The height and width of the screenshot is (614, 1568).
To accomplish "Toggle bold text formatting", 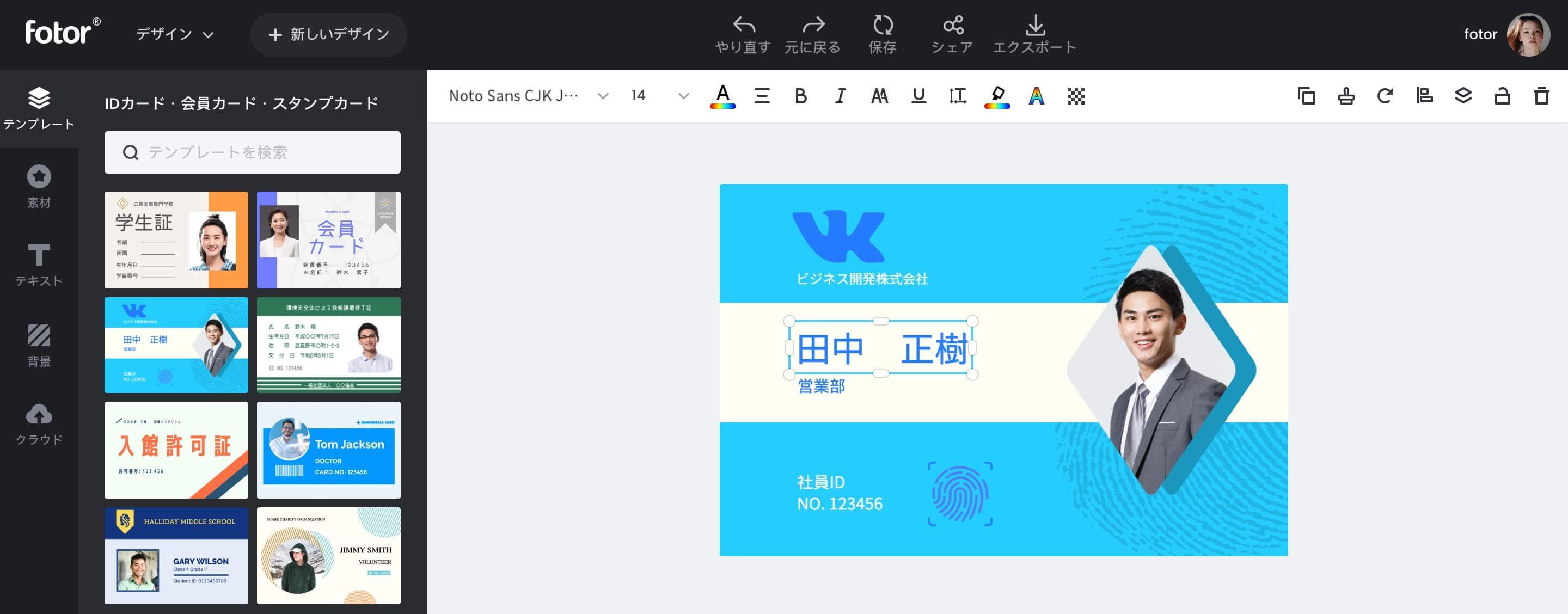I will [x=800, y=96].
